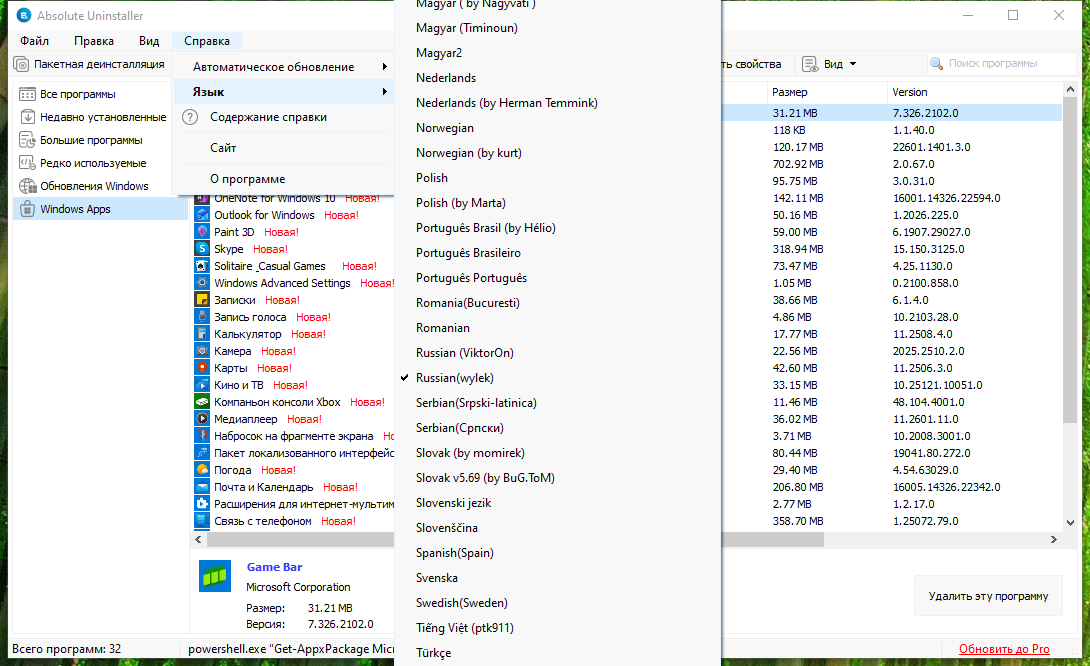Switch language to Polish
Viewport: 1090px width, 666px height.
(x=432, y=178)
